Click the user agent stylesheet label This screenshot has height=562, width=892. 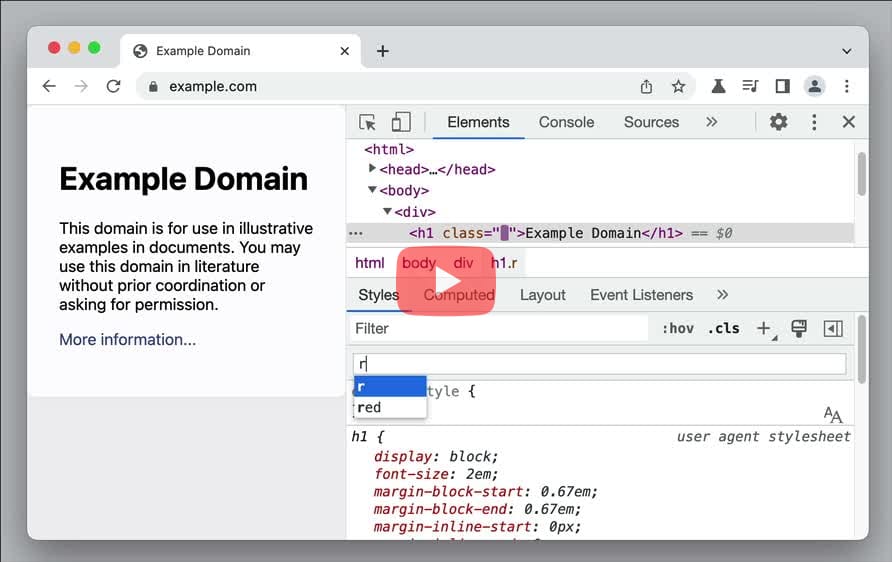tap(763, 436)
